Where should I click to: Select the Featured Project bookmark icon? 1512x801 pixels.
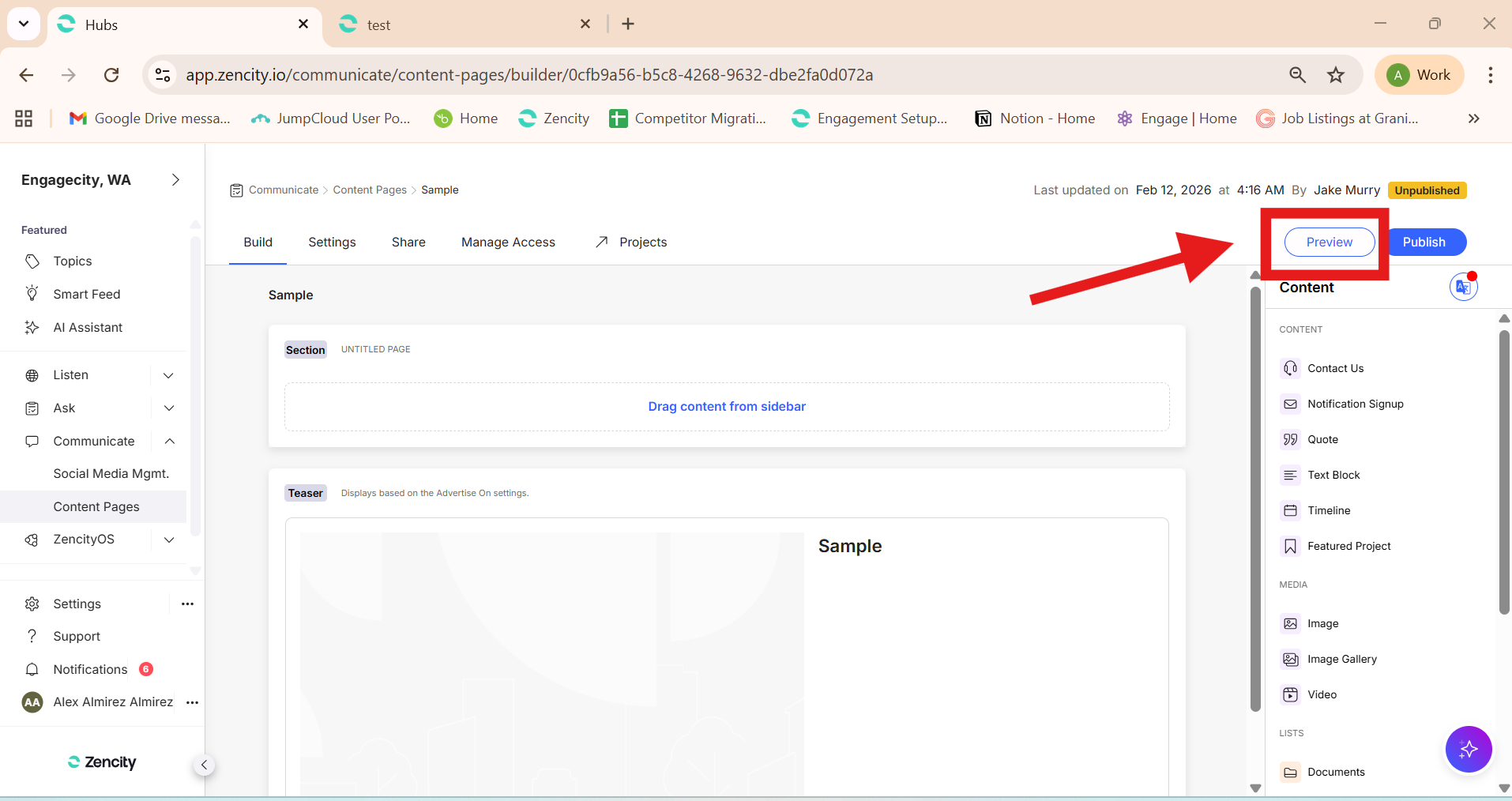(1290, 546)
